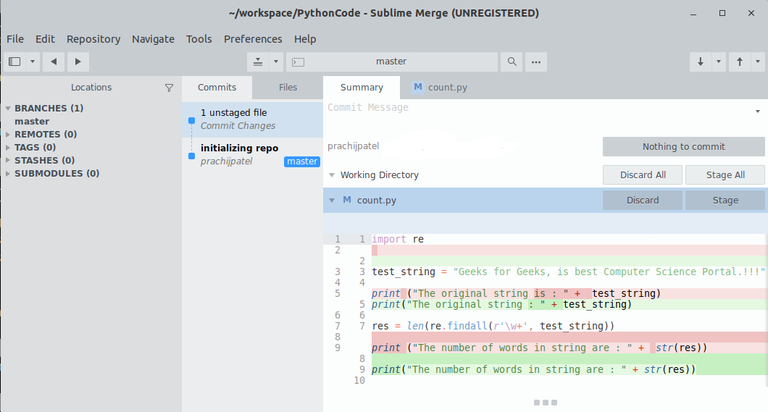Click the stash icon in toolbar
Viewport: 768px width, 412px height.
[x=258, y=62]
